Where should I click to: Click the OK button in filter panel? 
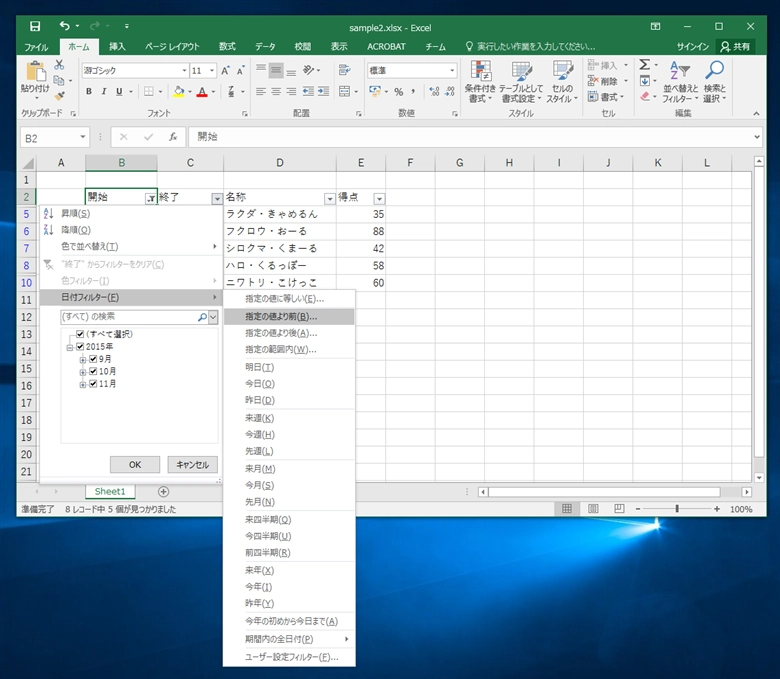tap(135, 465)
